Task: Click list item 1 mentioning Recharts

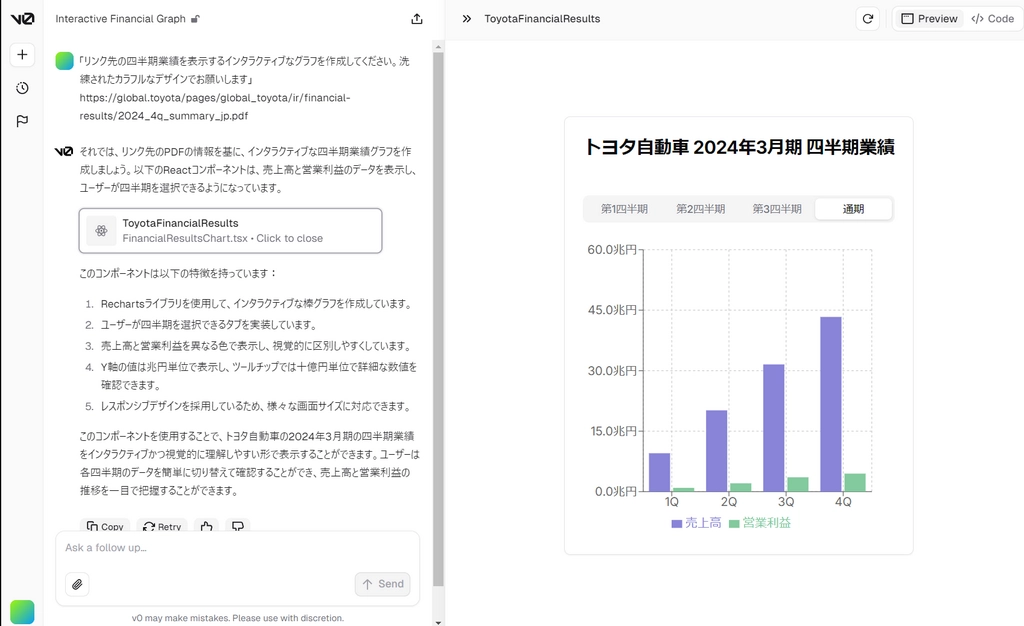Action: [x=257, y=304]
